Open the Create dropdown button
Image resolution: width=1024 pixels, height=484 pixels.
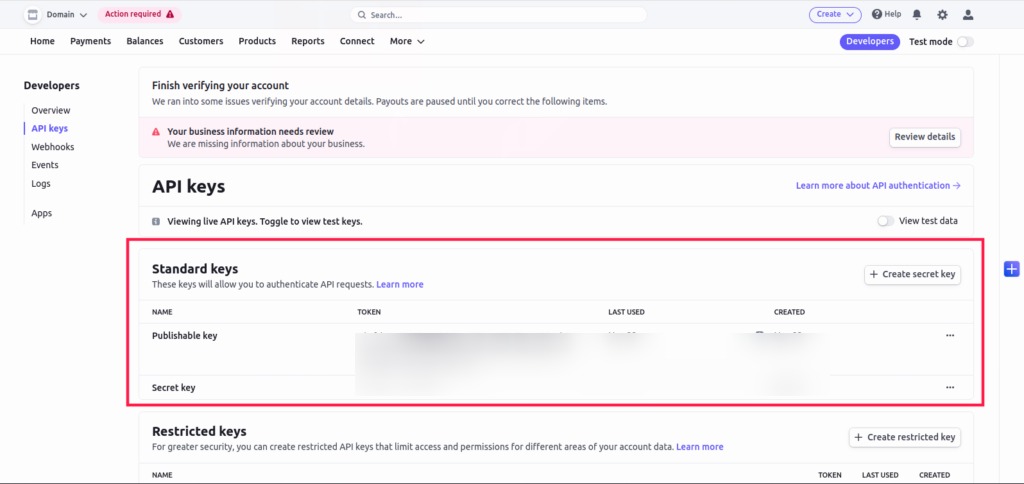[x=835, y=15]
